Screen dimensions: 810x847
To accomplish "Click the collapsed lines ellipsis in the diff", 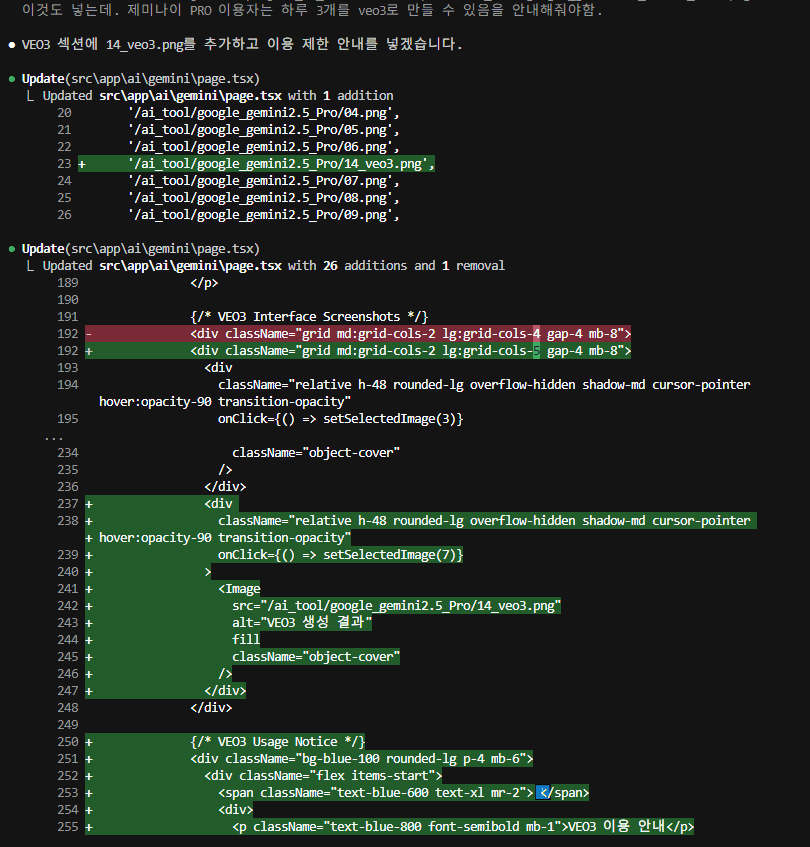I will tap(54, 436).
